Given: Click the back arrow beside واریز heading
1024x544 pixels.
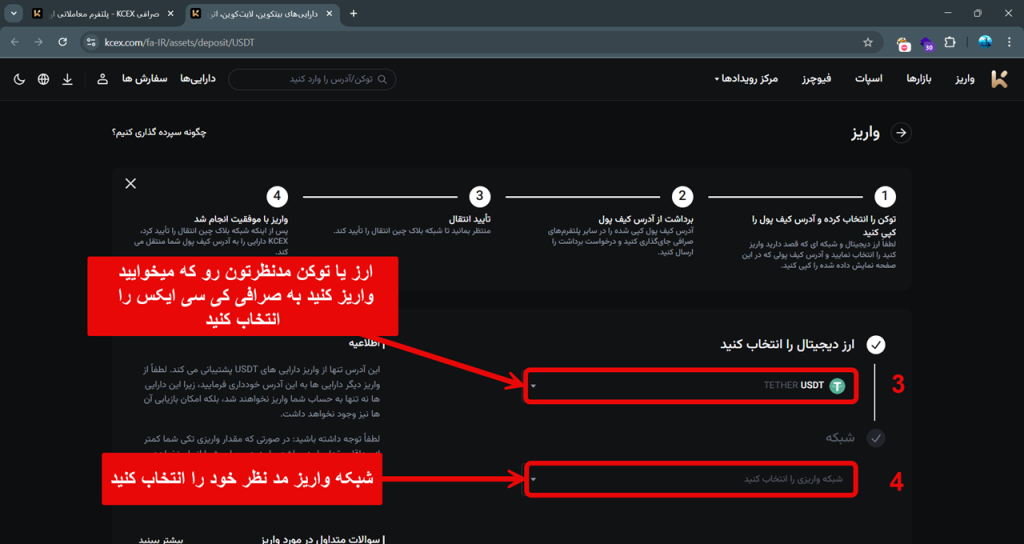Looking at the screenshot, I should click(x=901, y=133).
